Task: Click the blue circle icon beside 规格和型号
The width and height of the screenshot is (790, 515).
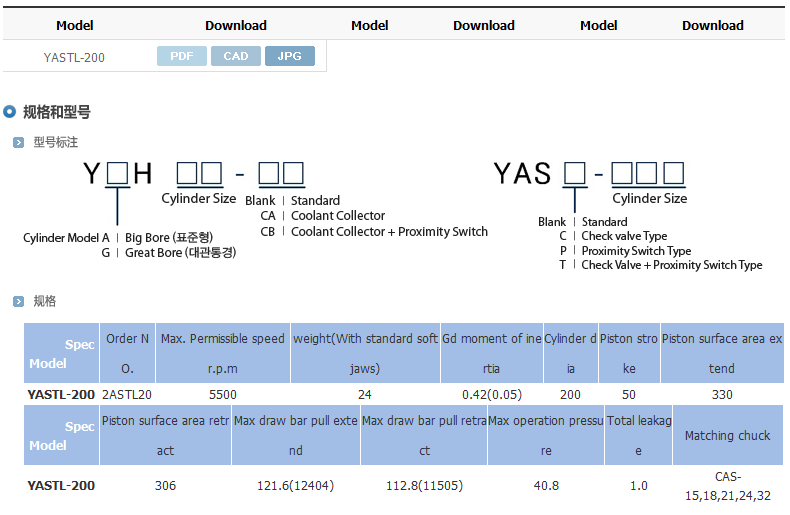Action: (x=10, y=111)
